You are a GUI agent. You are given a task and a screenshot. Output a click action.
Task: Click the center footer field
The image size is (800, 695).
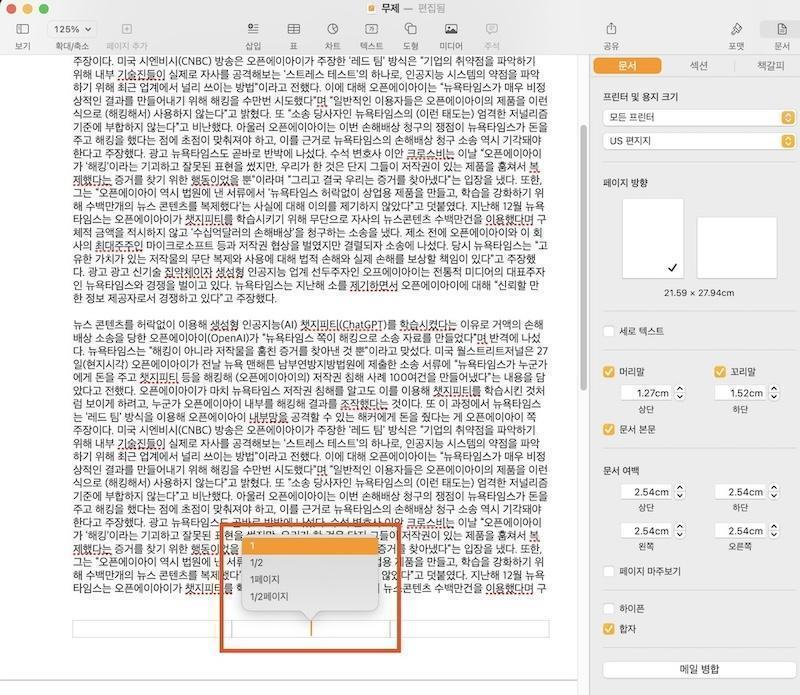click(x=311, y=629)
